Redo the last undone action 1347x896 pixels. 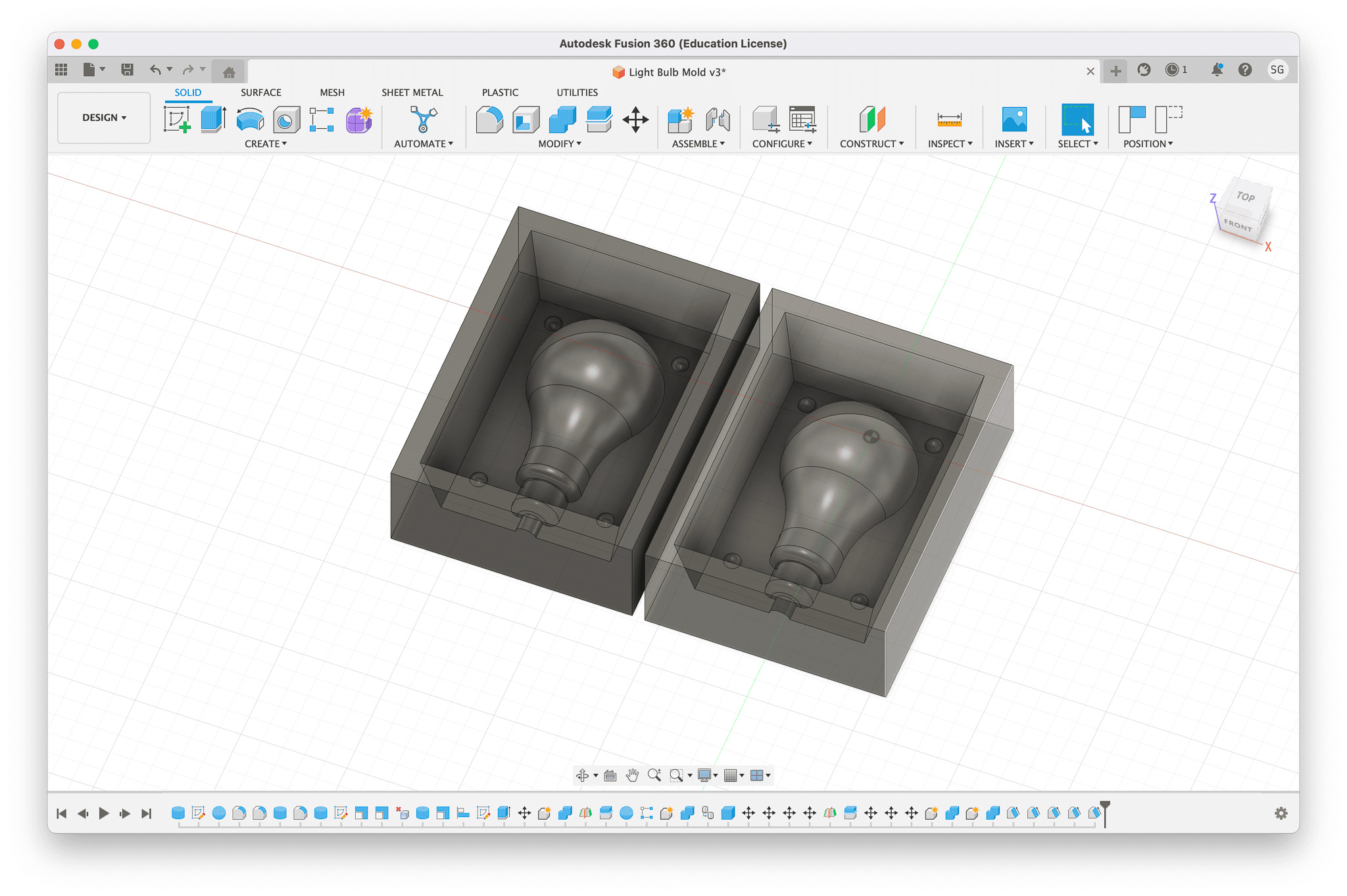(x=188, y=70)
